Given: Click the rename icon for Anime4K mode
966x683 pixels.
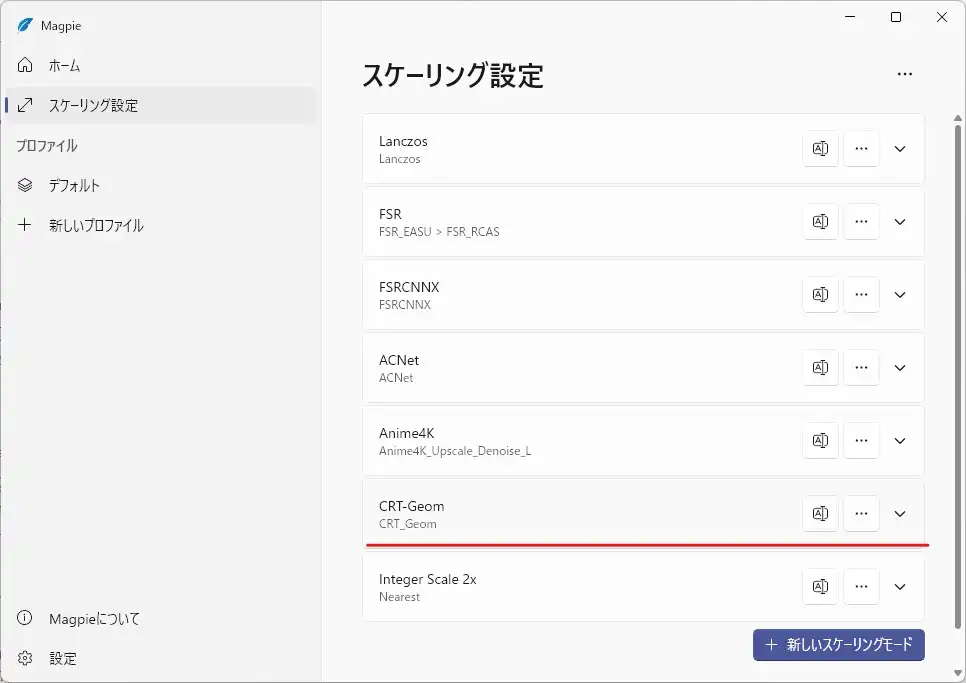Looking at the screenshot, I should 820,440.
